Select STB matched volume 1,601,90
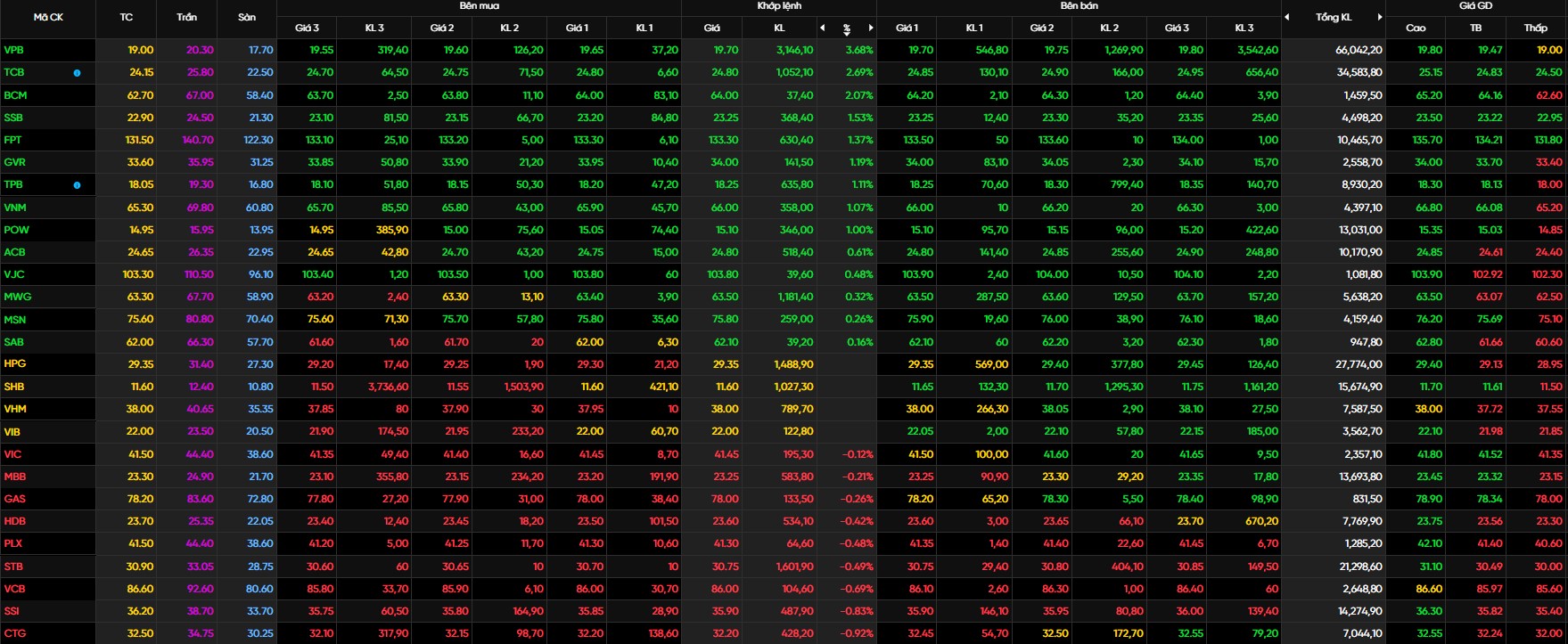 (x=794, y=567)
